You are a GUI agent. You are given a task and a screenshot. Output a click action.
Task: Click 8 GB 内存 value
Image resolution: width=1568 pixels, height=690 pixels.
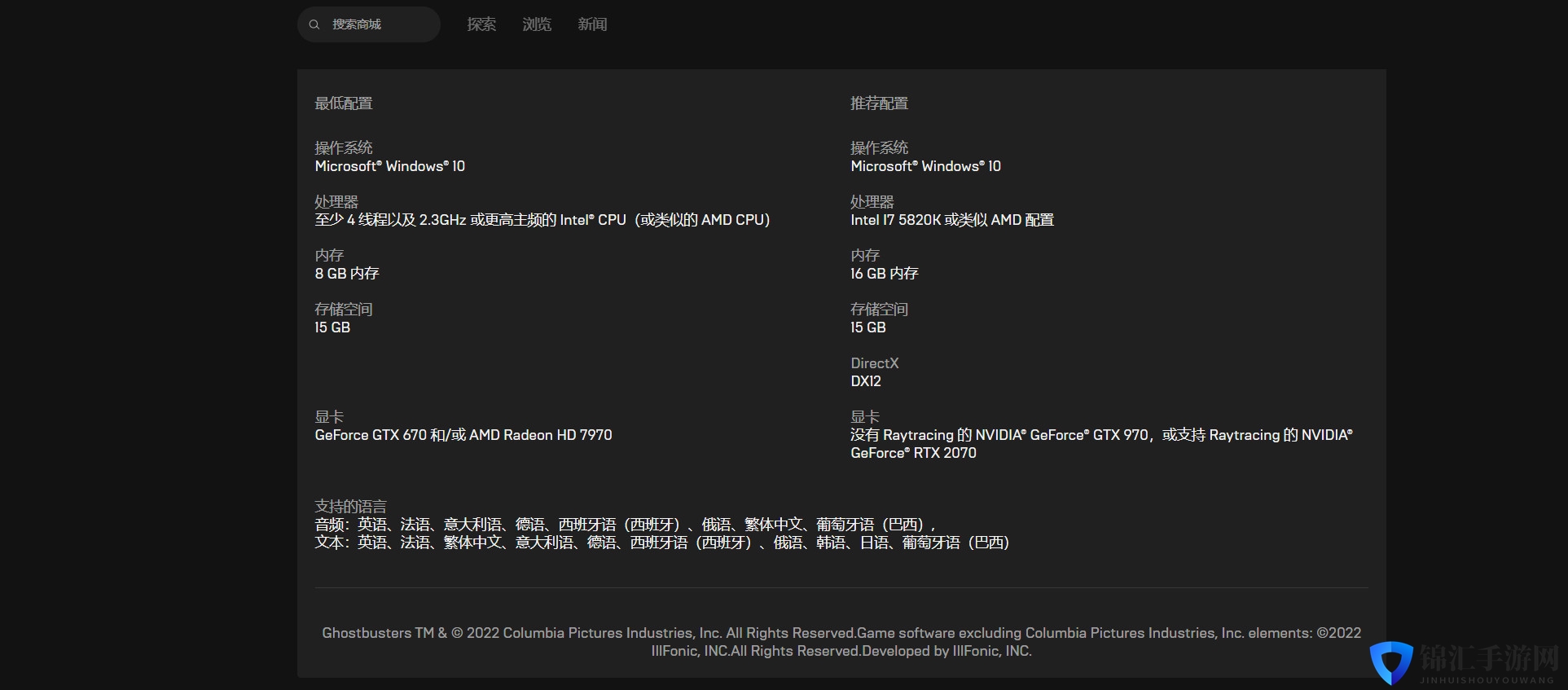pos(347,274)
